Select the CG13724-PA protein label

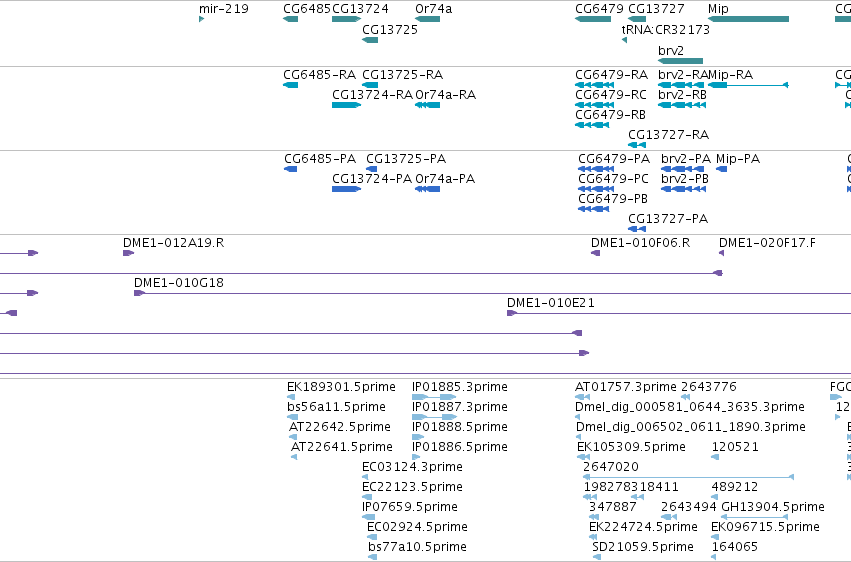(372, 178)
